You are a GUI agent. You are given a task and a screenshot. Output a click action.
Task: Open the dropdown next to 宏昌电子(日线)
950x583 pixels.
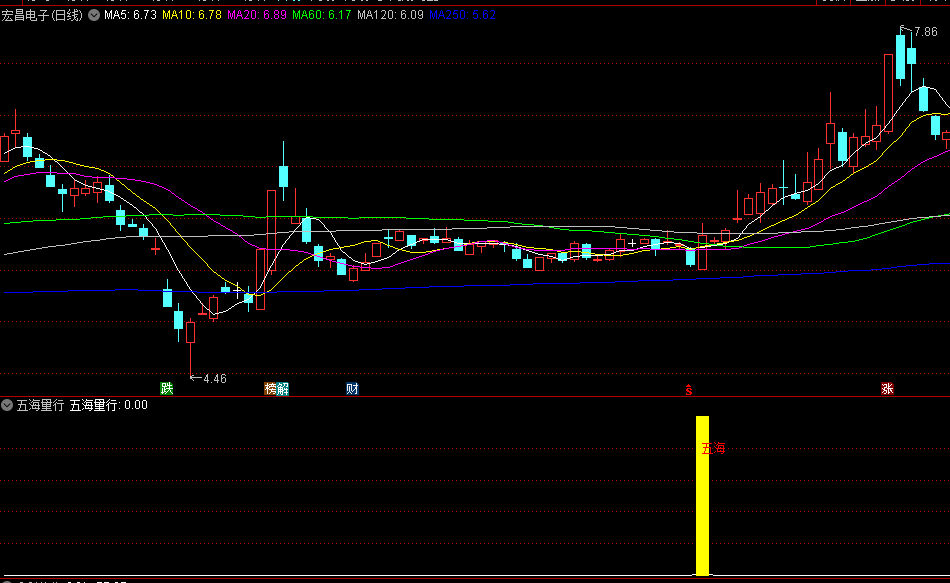[94, 15]
